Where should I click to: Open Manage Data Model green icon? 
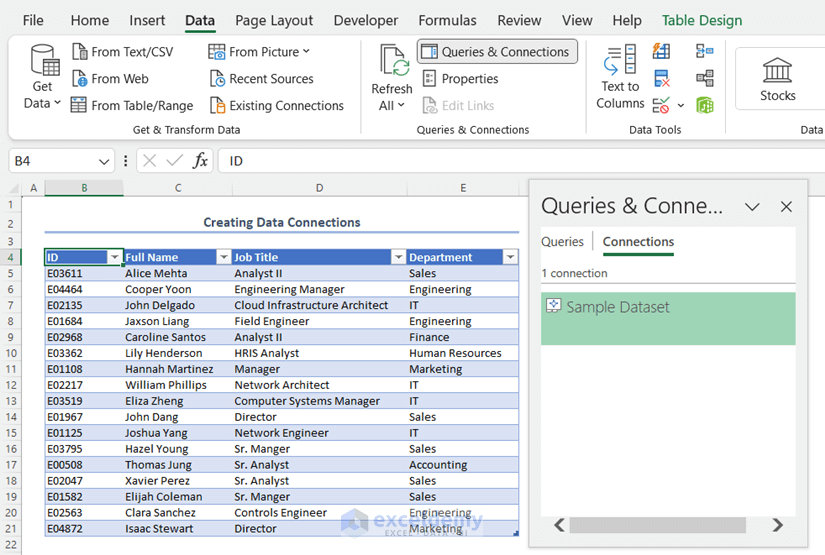click(705, 105)
